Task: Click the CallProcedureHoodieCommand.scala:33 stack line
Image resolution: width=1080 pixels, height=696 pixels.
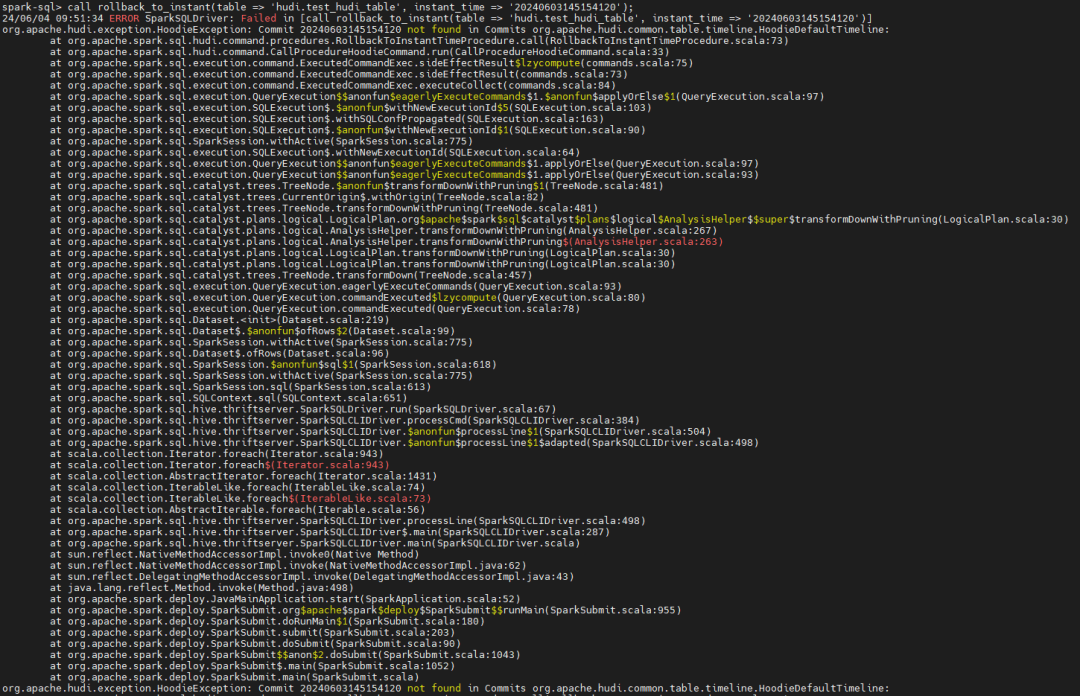Action: pos(360,52)
